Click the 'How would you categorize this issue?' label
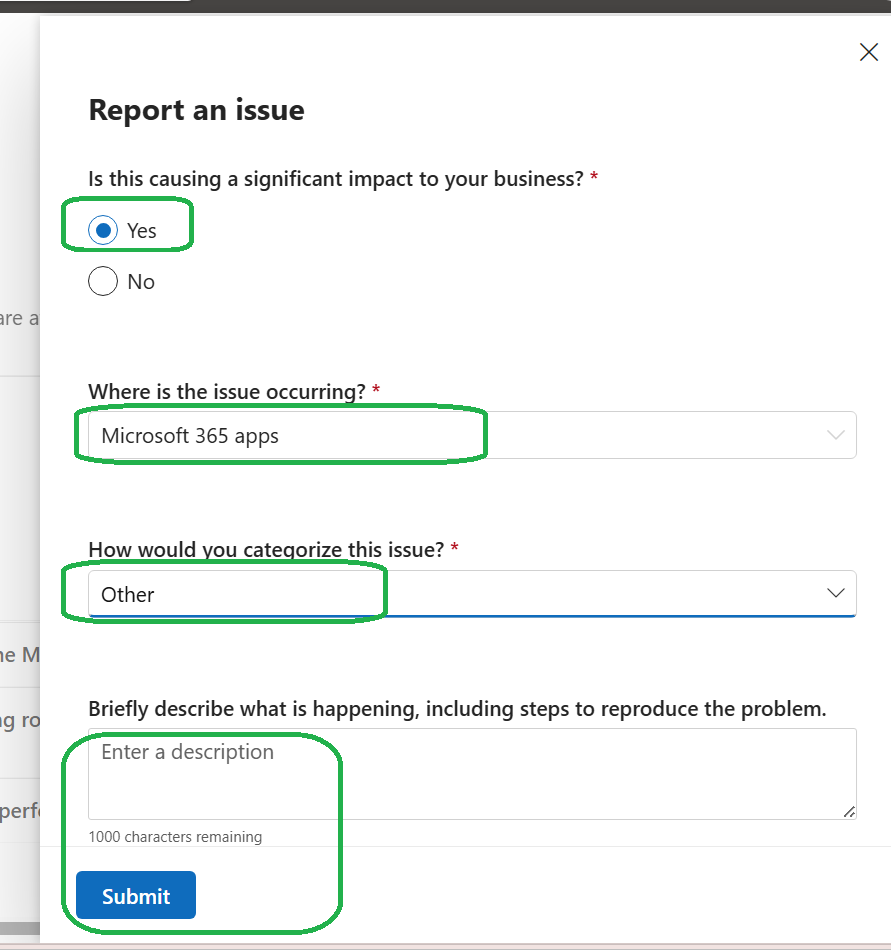The width and height of the screenshot is (891, 950). click(267, 550)
